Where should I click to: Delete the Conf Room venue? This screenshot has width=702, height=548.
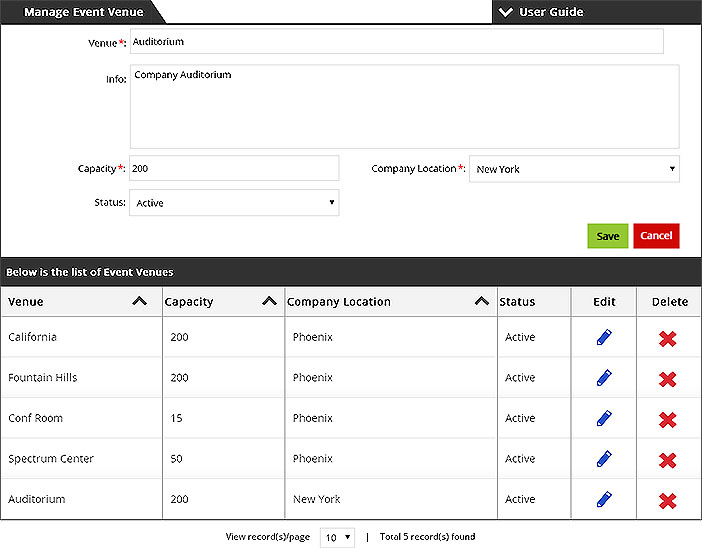pos(668,420)
